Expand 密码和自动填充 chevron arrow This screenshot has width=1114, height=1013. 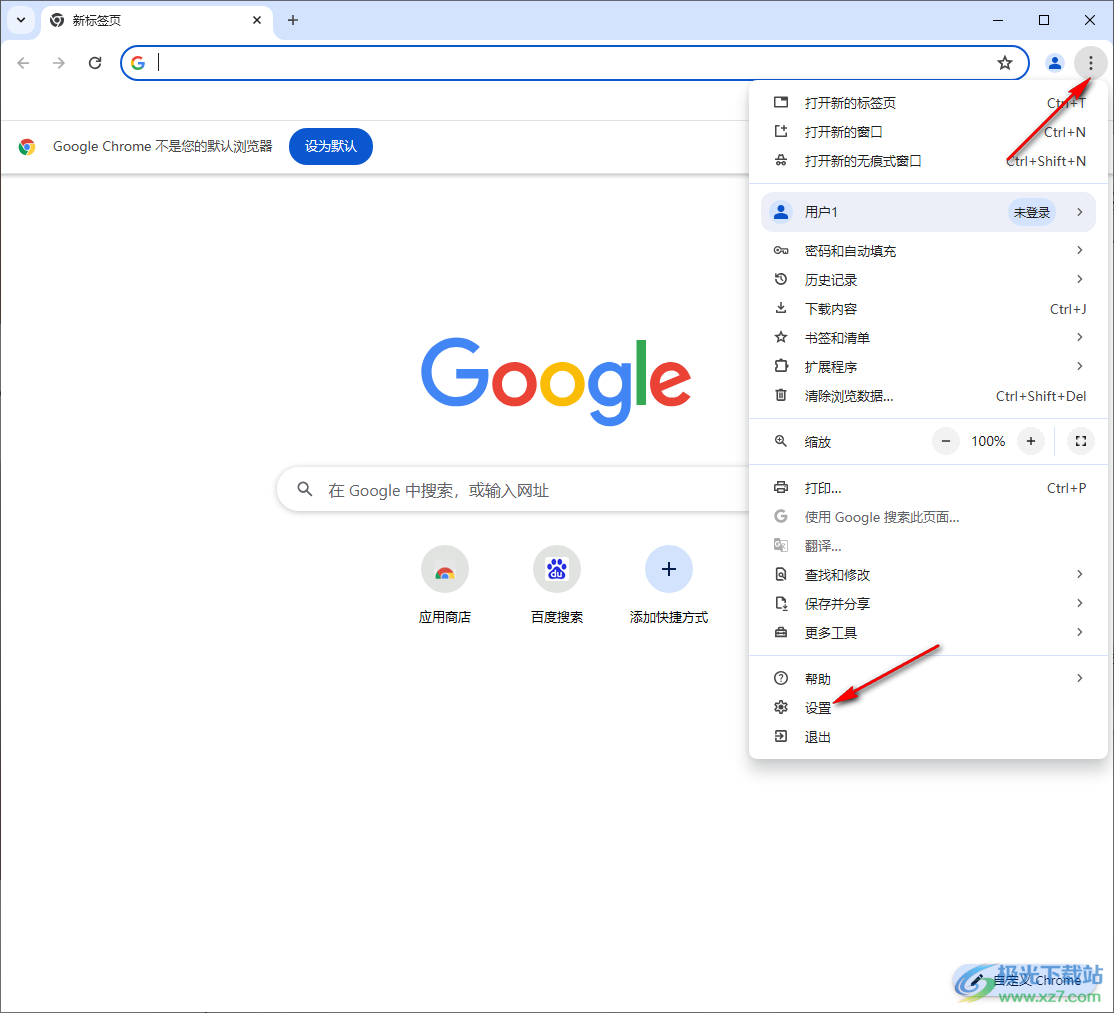point(1080,250)
